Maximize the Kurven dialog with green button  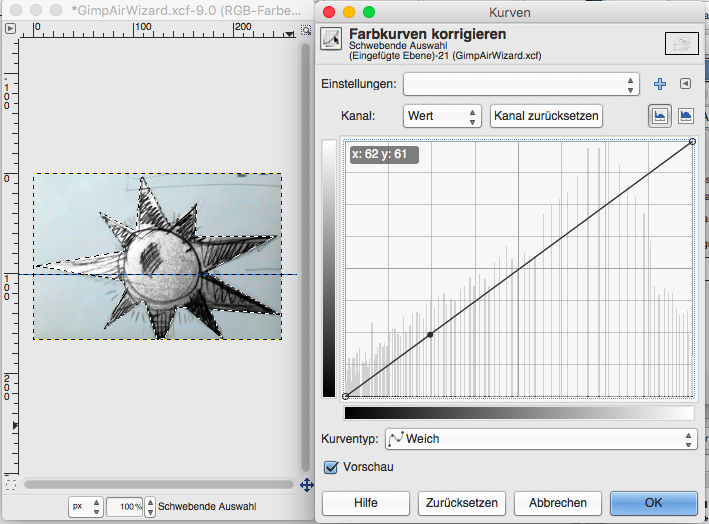click(x=369, y=12)
